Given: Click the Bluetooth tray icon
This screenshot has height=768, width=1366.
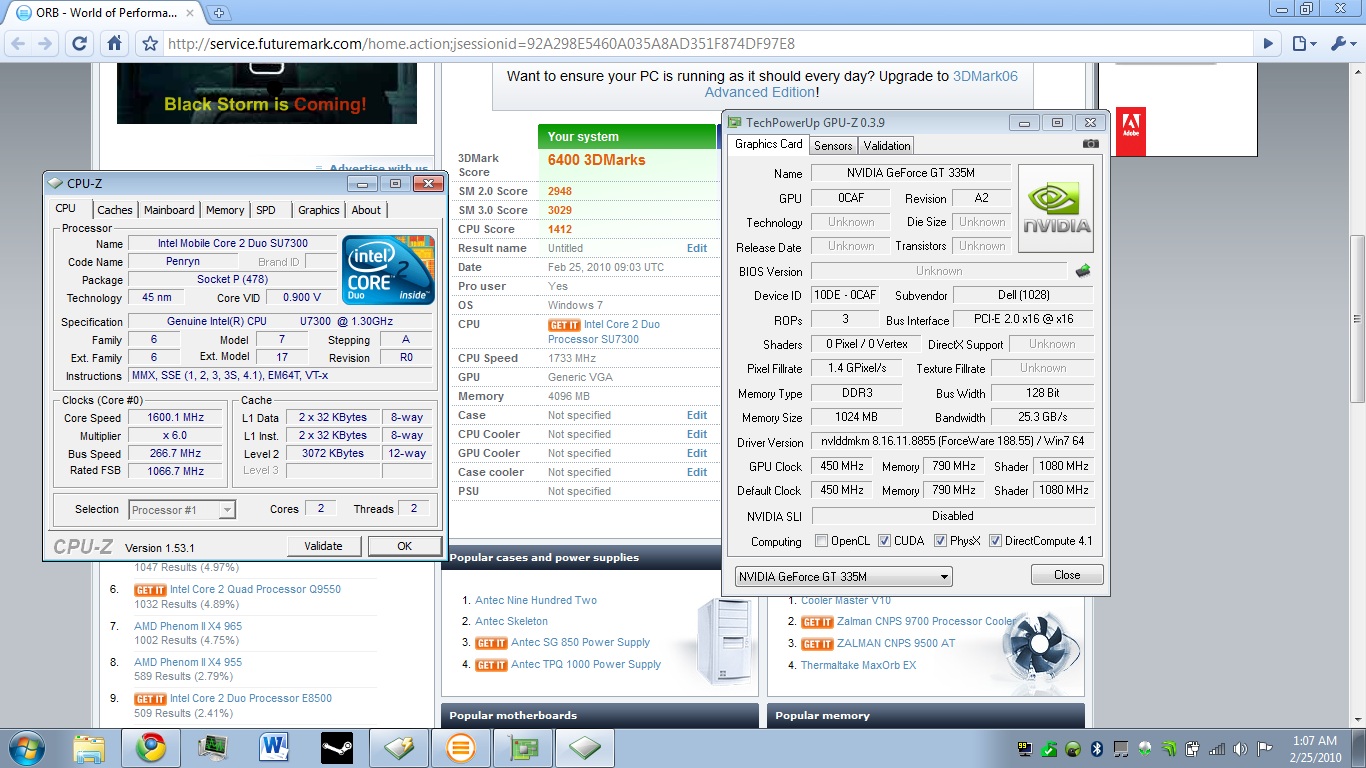Looking at the screenshot, I should (x=1095, y=748).
